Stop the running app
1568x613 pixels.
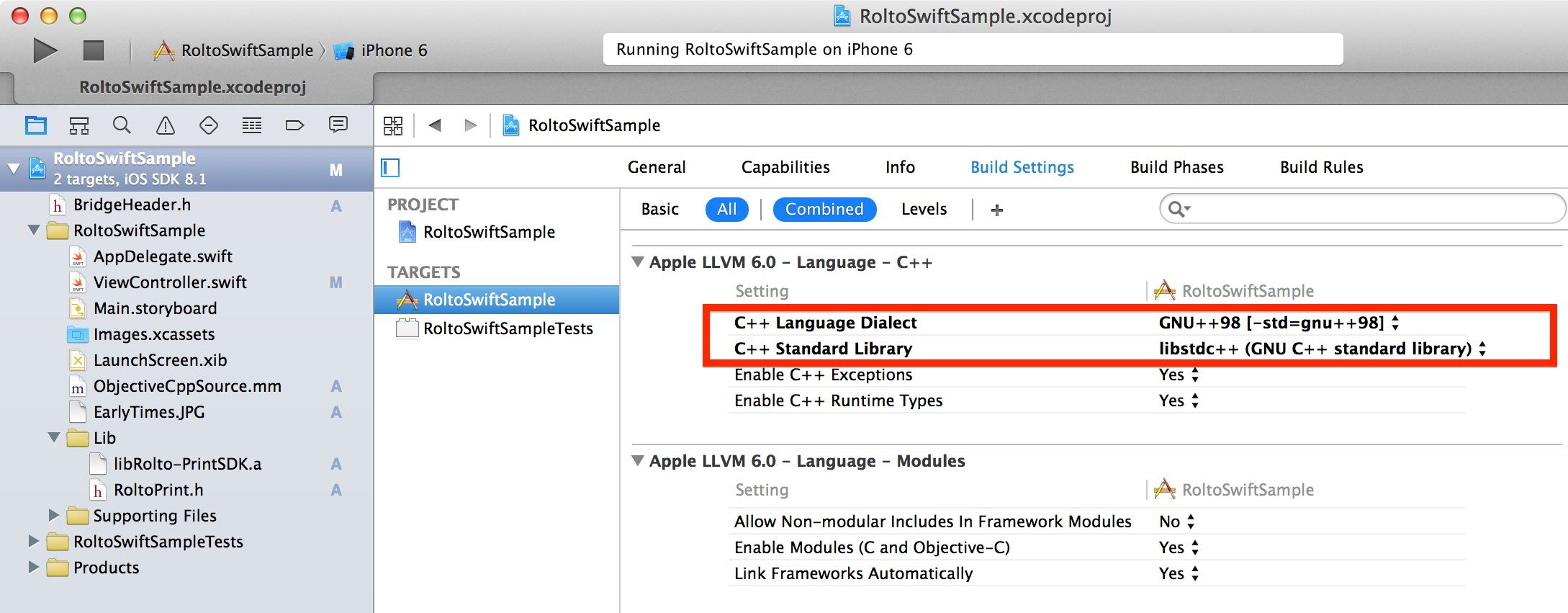coord(94,50)
